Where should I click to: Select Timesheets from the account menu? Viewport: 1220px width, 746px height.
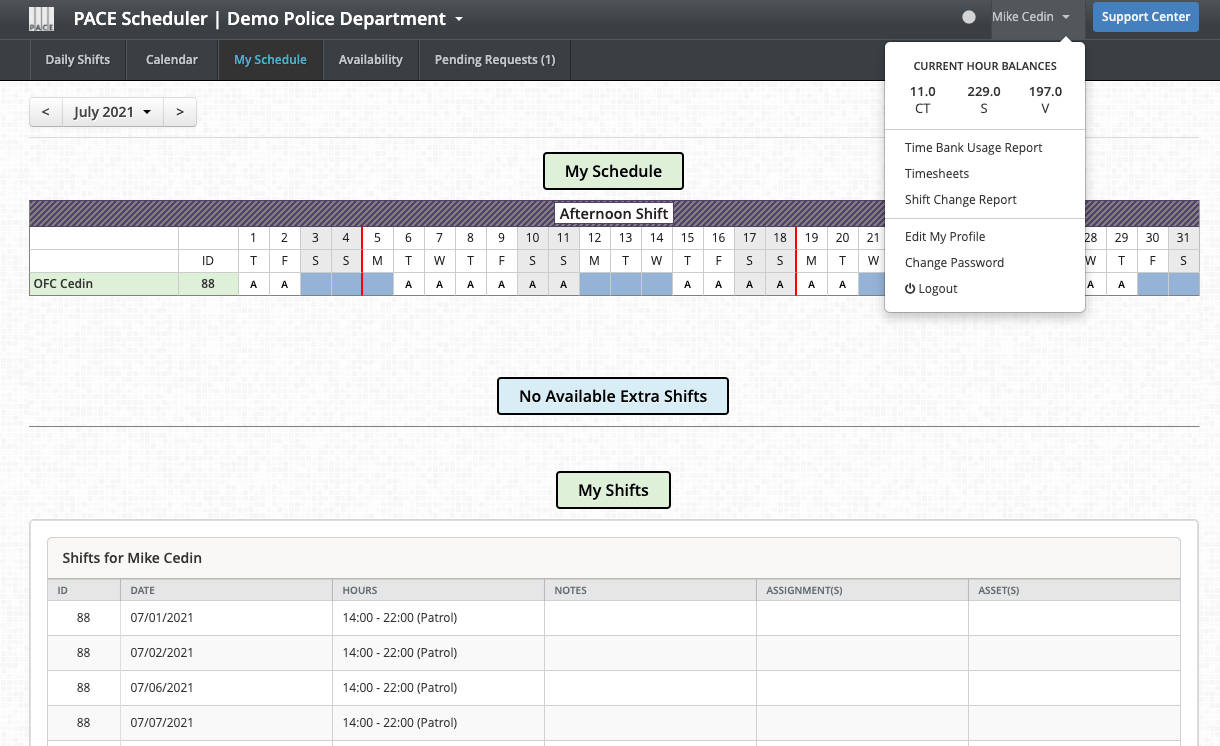(x=937, y=173)
